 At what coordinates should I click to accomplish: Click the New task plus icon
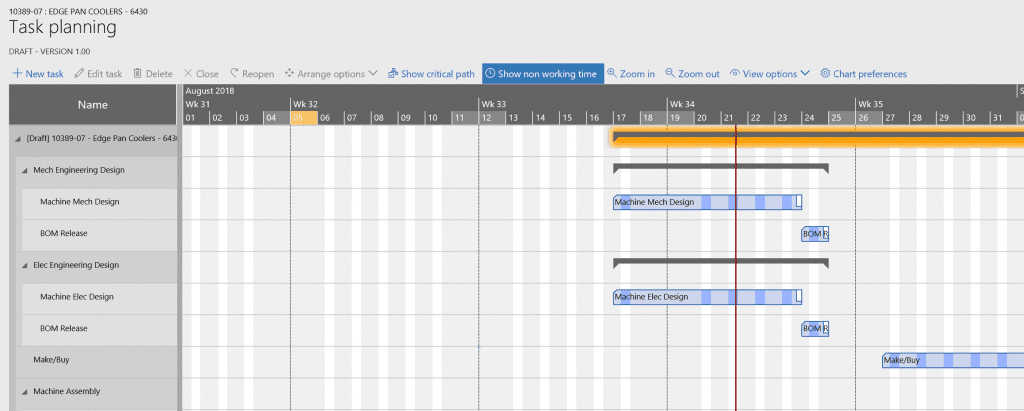click(17, 74)
